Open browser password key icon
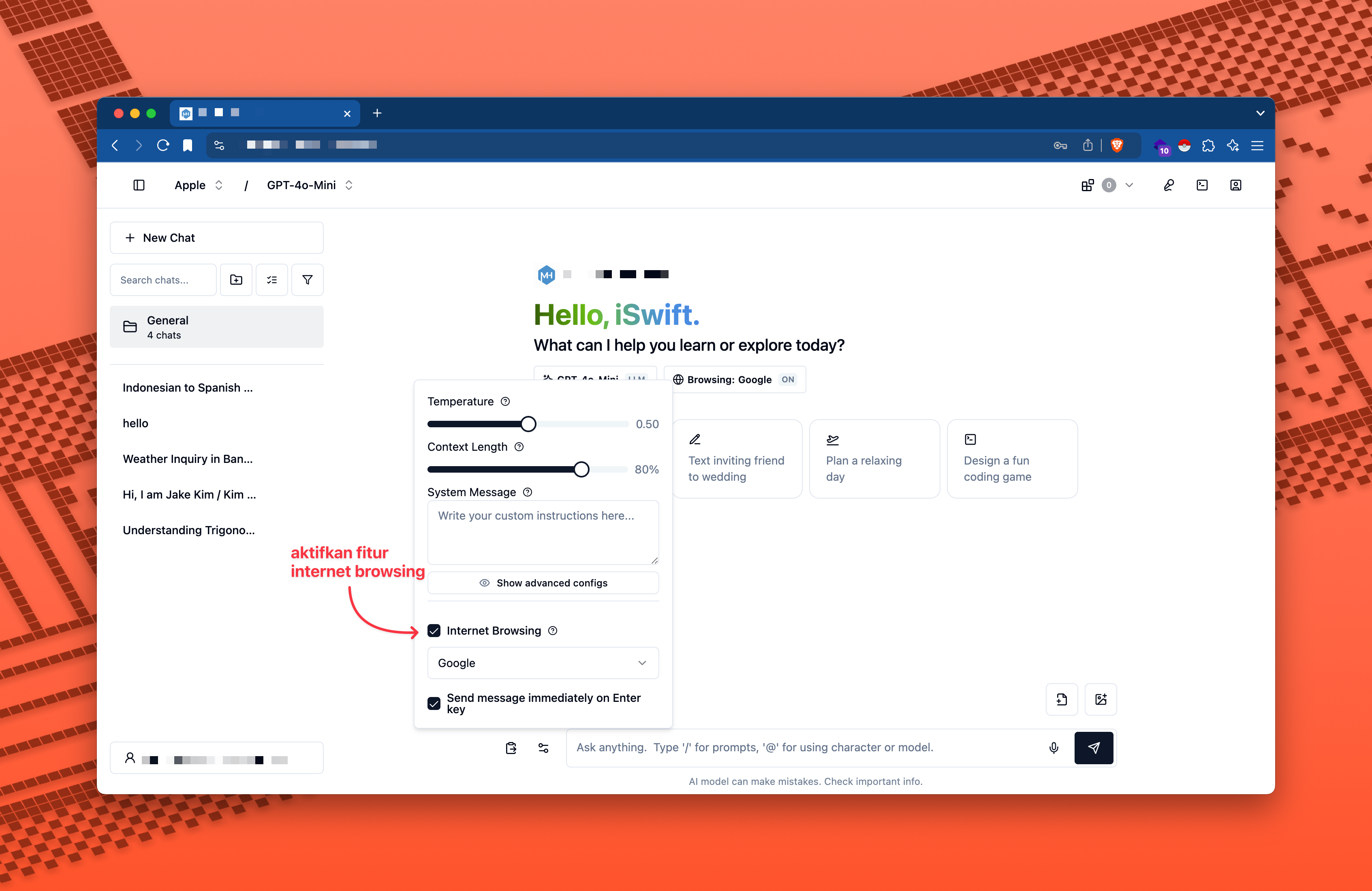This screenshot has width=1372, height=891. pos(1060,145)
